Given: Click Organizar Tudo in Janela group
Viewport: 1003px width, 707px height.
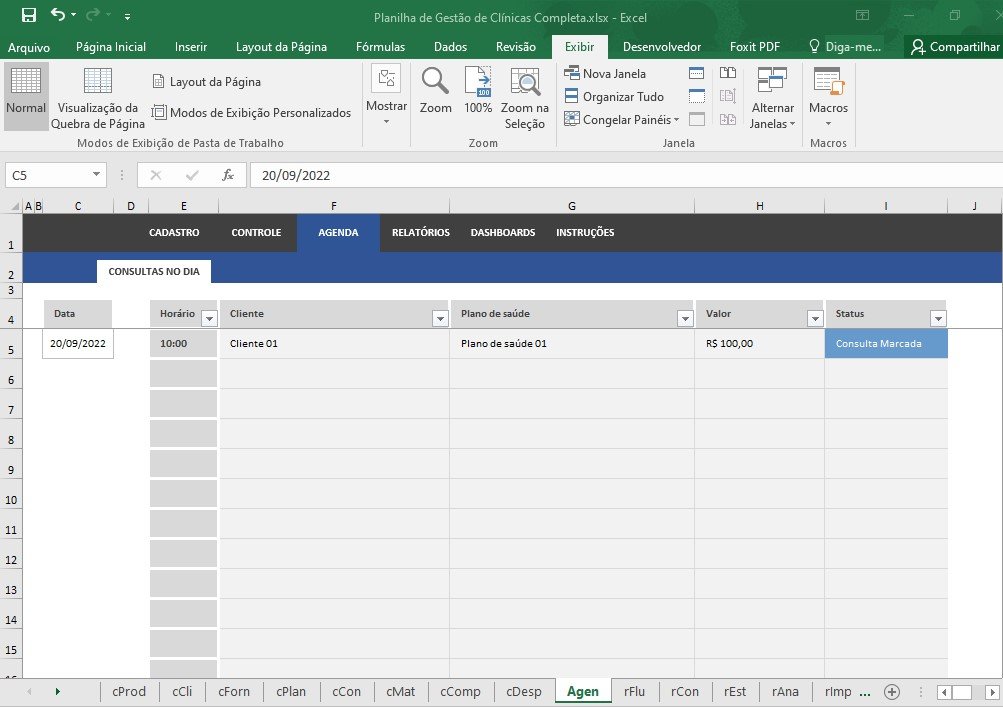Looking at the screenshot, I should pos(614,97).
